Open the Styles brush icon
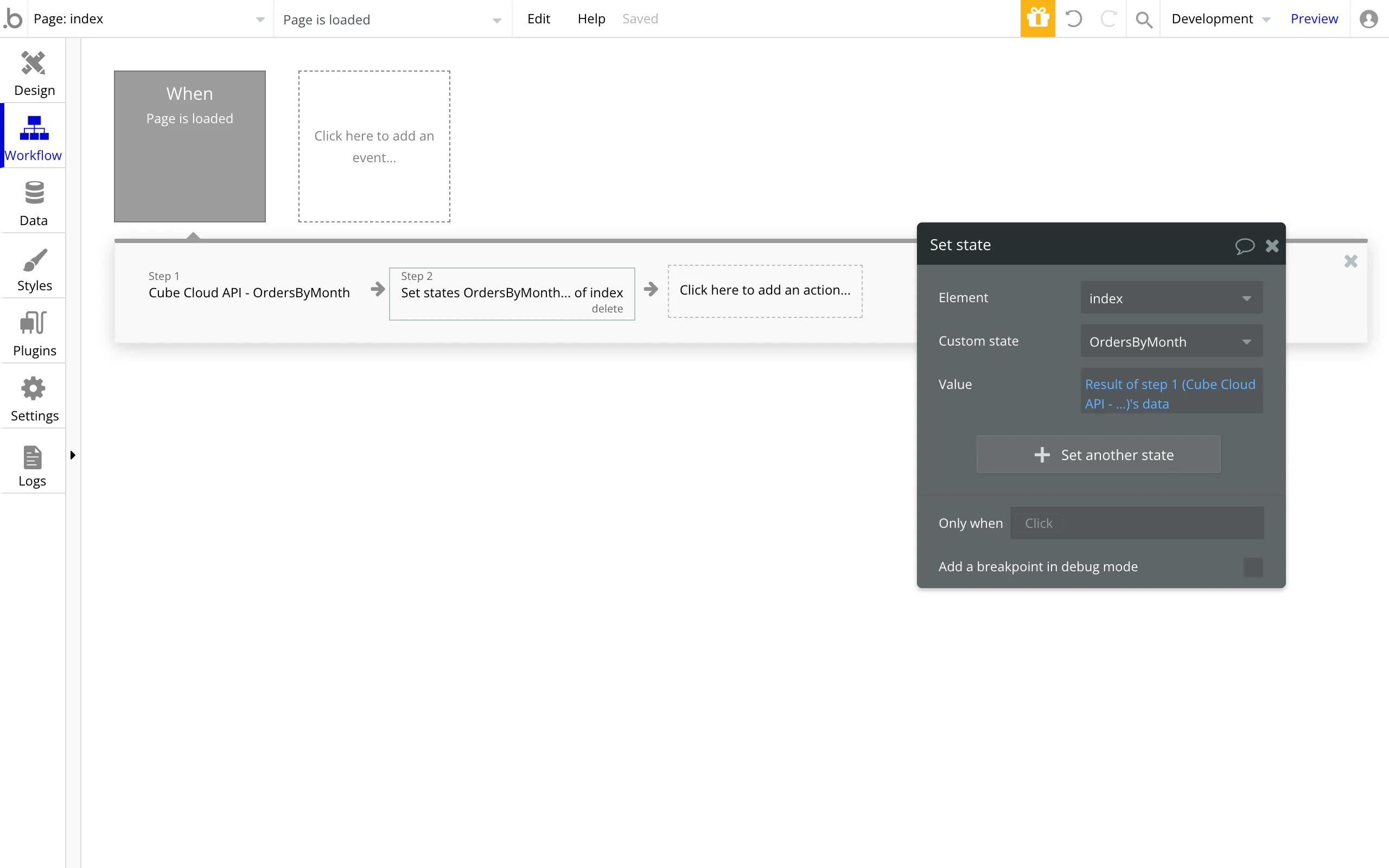The height and width of the screenshot is (868, 1389). point(33,260)
